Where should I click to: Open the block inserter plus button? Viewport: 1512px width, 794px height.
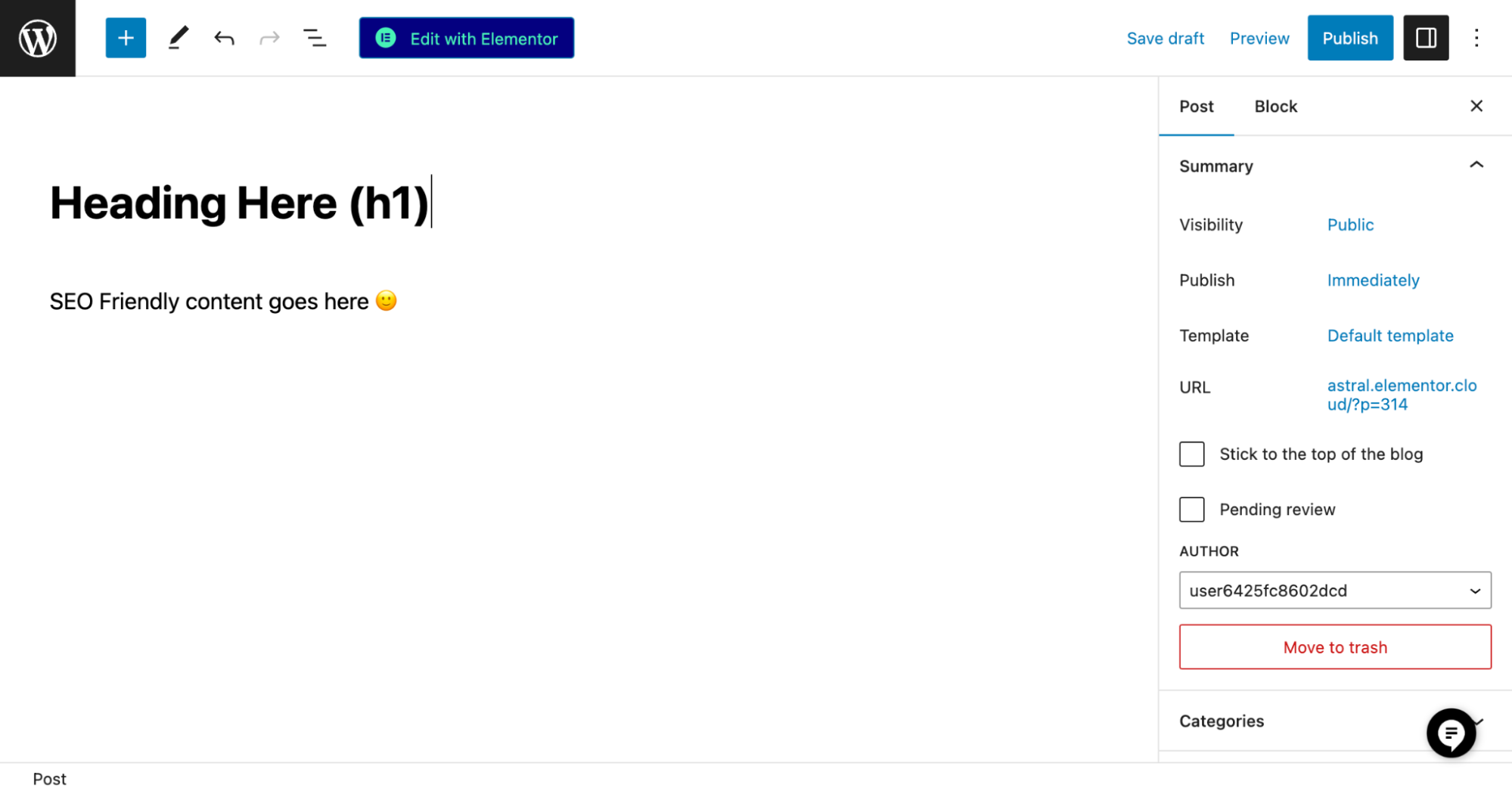click(126, 38)
